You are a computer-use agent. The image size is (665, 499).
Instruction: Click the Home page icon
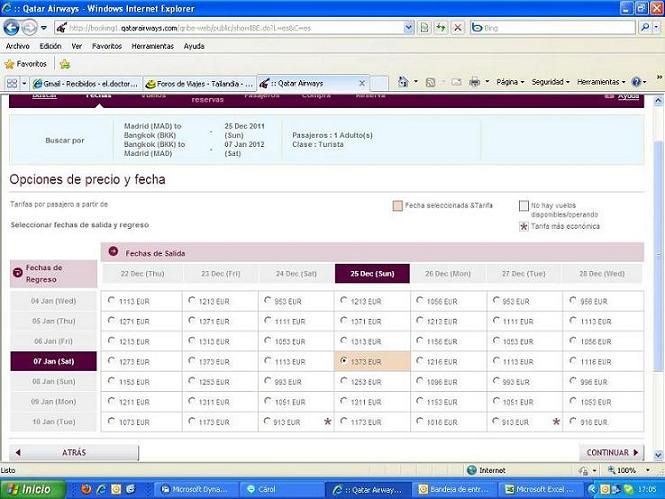pyautogui.click(x=403, y=81)
